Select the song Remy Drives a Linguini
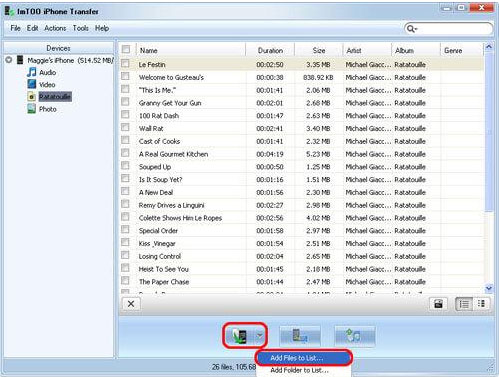 point(171,205)
